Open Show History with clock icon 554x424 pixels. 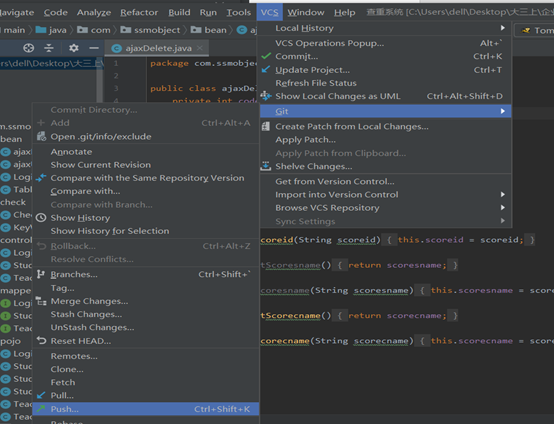click(x=146, y=218)
